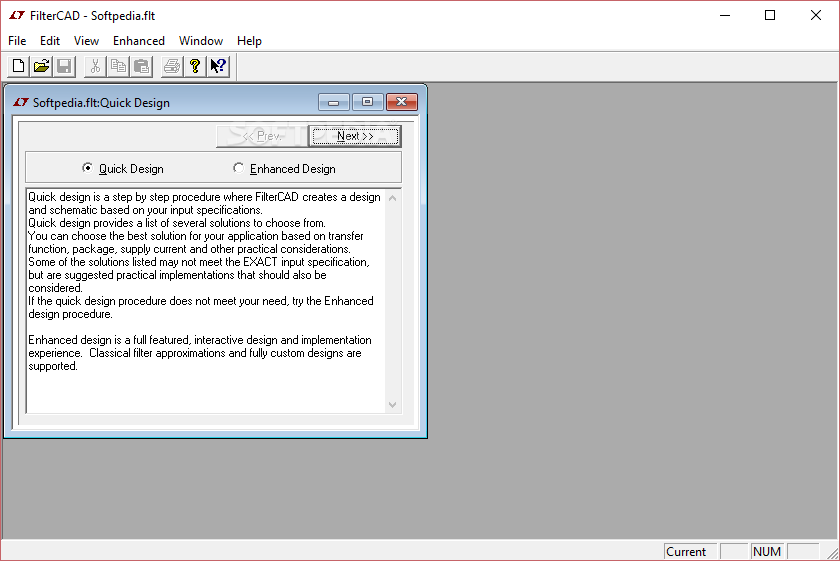Viewport: 840px width, 561px height.
Task: Maximize the Quick Design child window
Action: click(368, 102)
